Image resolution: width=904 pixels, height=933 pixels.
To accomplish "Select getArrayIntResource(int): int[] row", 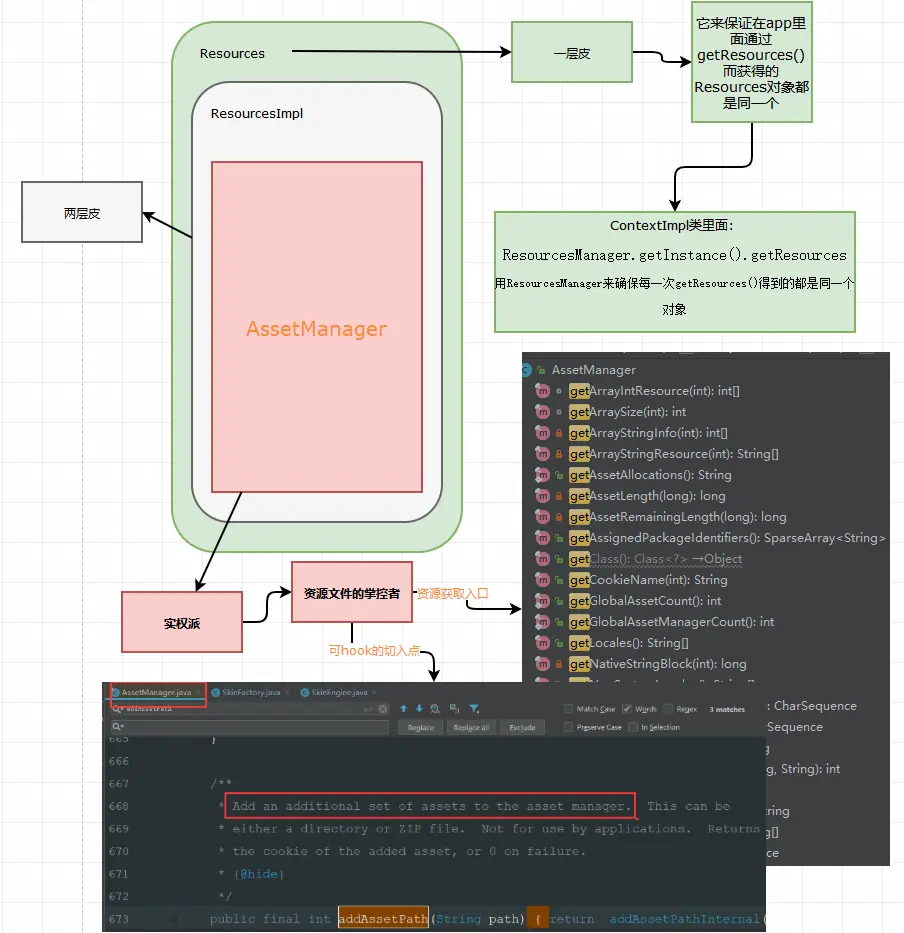I will click(654, 391).
